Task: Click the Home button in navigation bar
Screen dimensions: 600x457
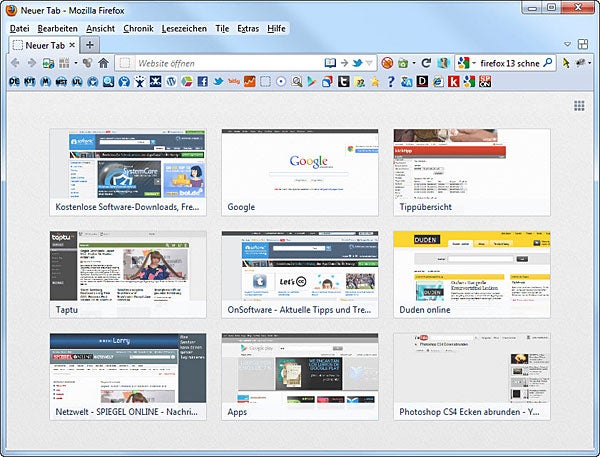Action: coord(103,63)
